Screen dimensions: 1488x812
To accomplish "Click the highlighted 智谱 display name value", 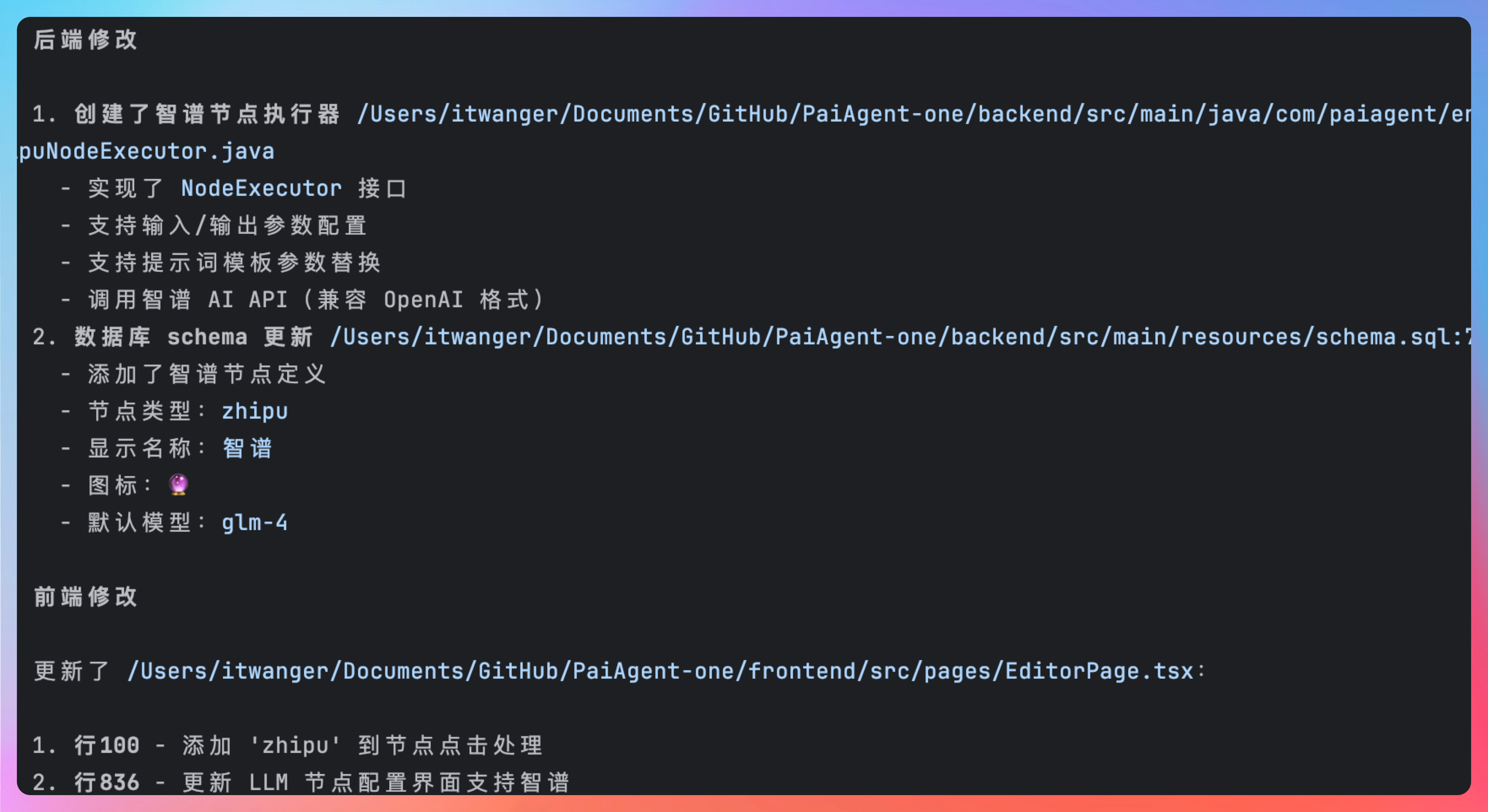I will [x=247, y=449].
